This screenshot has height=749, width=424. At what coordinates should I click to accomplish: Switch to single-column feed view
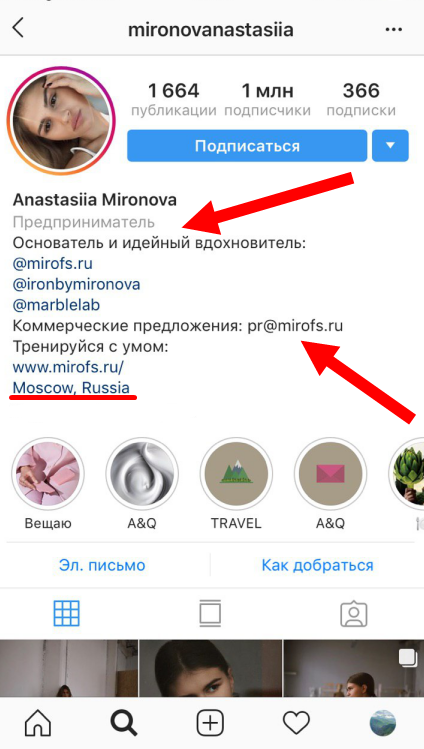click(211, 613)
